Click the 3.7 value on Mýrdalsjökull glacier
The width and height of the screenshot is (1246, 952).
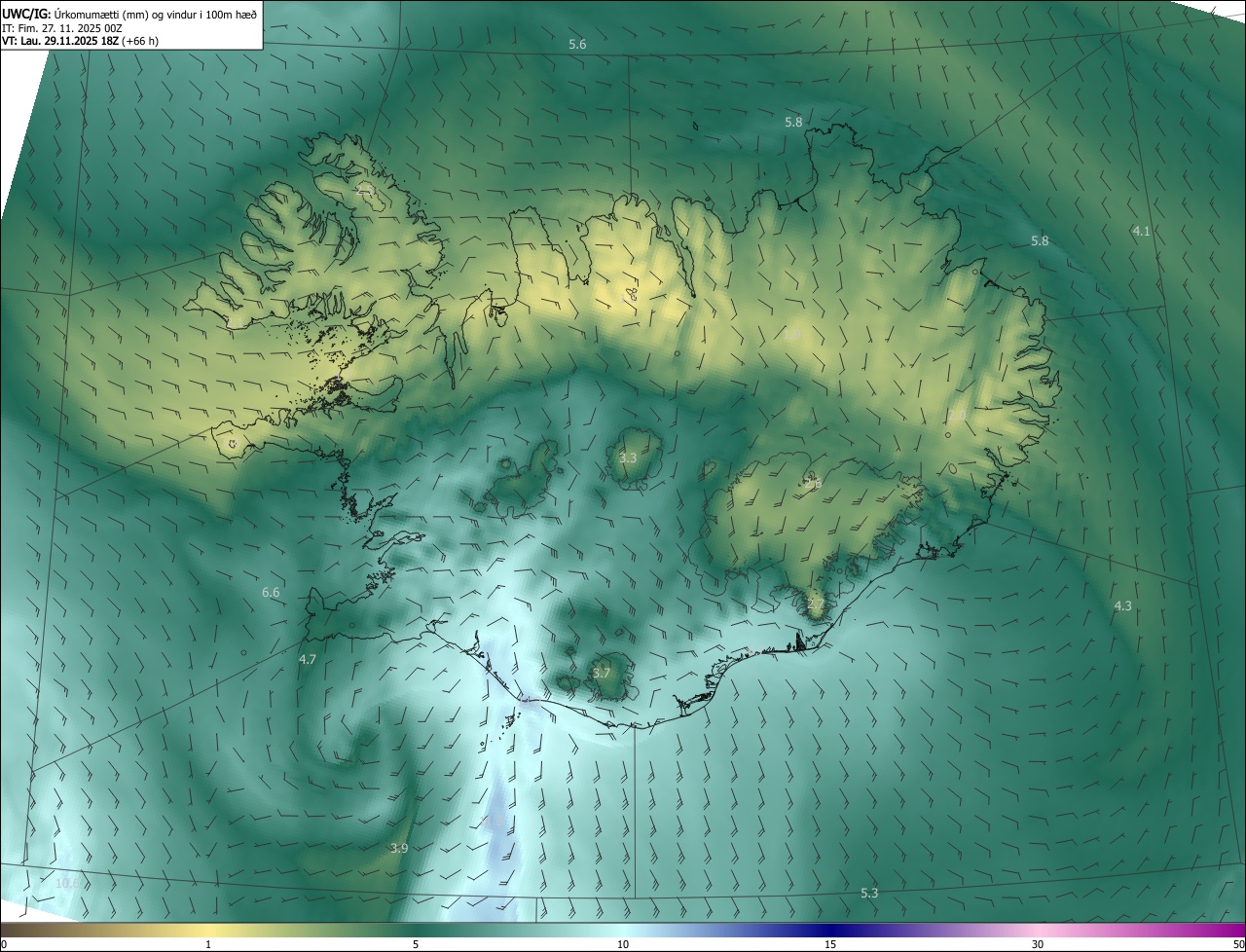602,673
